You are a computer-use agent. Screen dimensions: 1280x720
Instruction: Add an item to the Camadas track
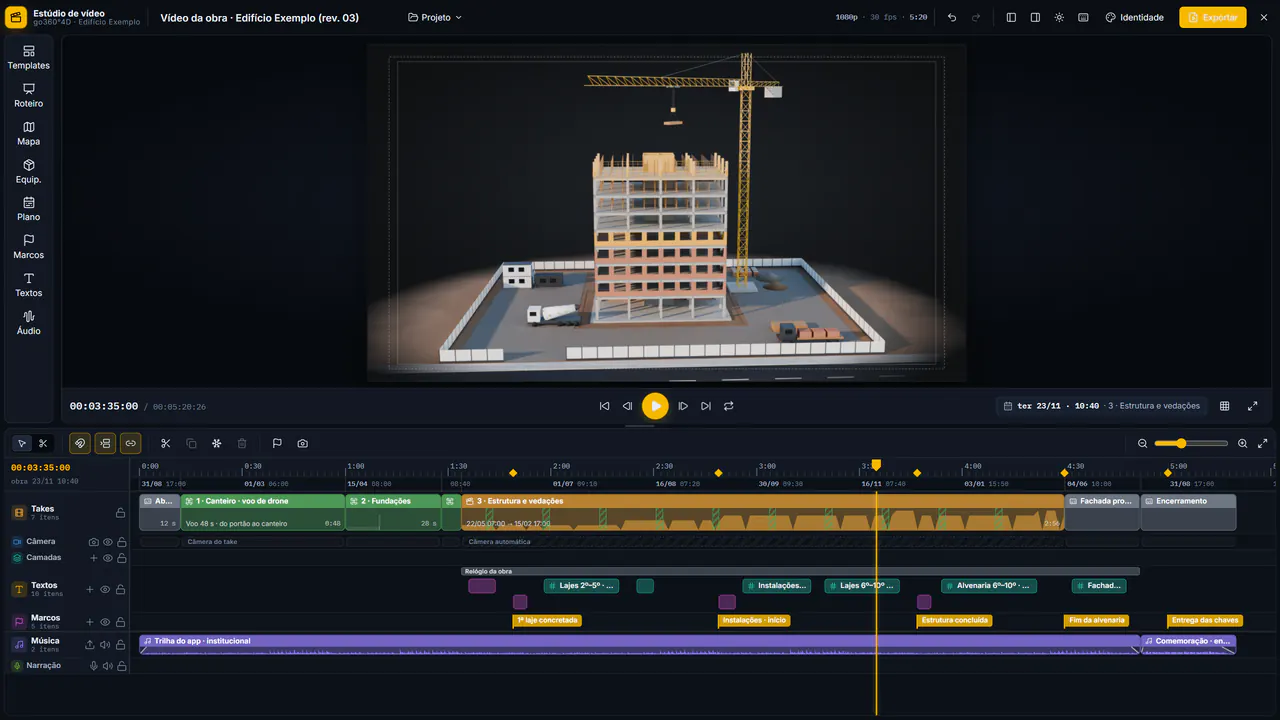[94, 558]
